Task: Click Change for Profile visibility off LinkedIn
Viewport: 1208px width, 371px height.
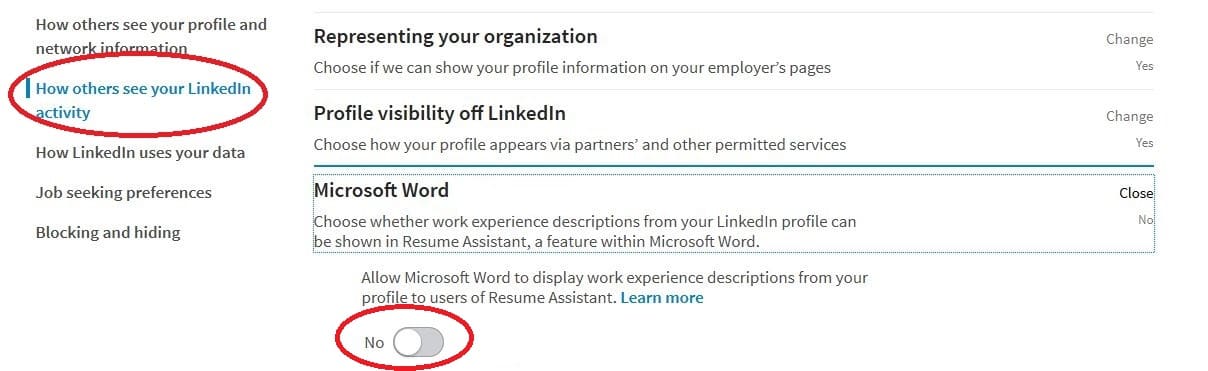Action: (x=1129, y=116)
